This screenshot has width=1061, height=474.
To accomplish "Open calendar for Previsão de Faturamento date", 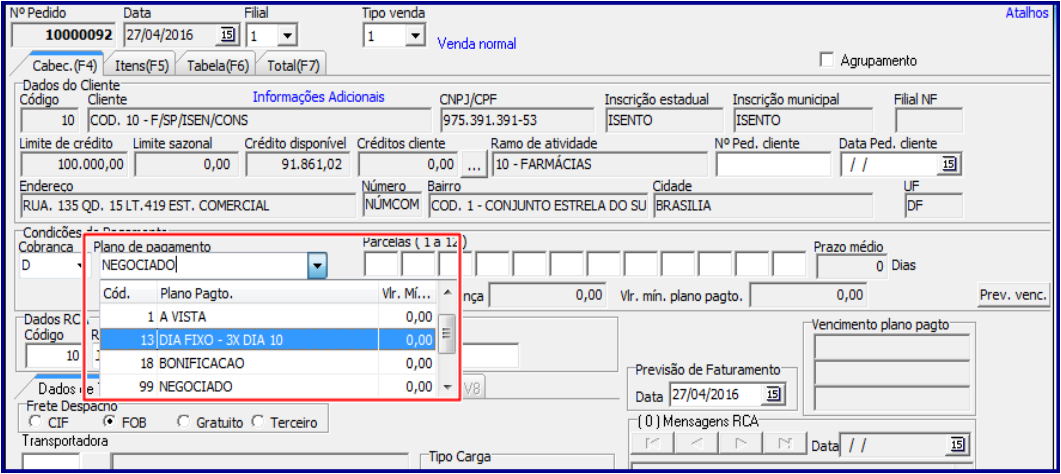I will [x=772, y=394].
